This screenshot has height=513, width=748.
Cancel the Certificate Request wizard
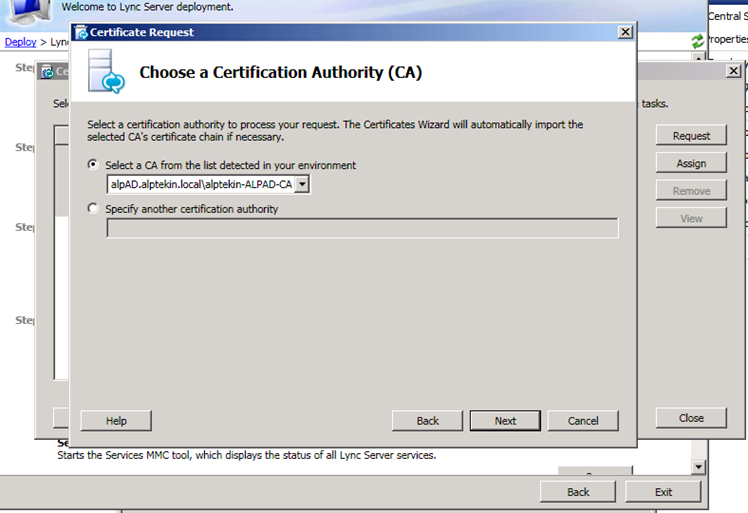point(583,421)
